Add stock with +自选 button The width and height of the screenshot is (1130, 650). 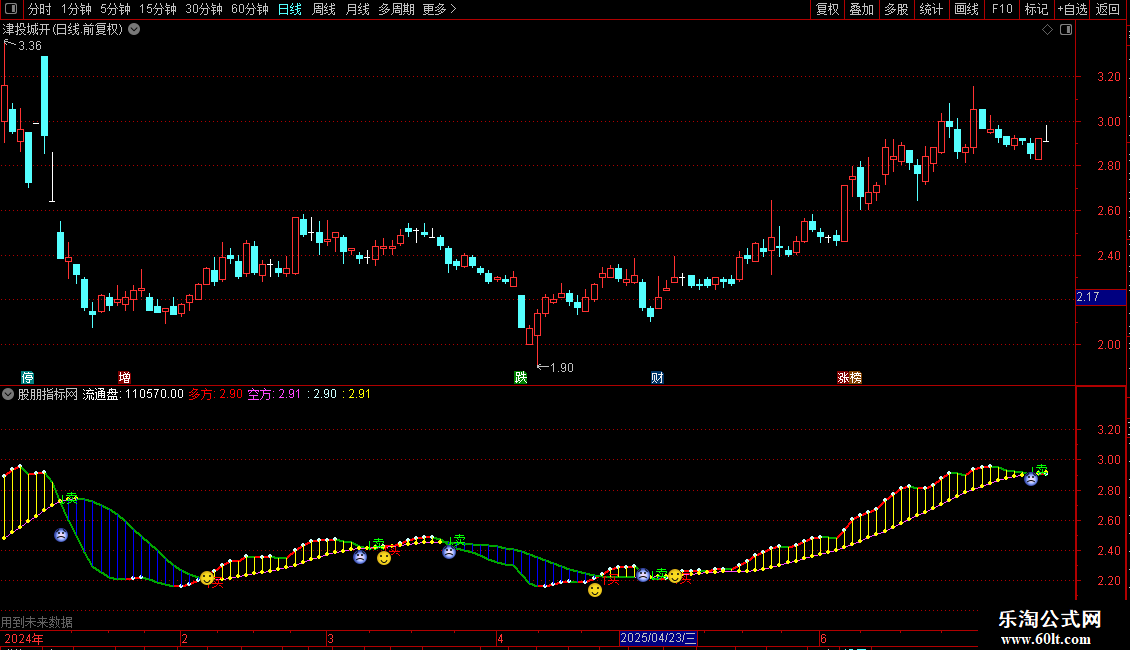click(1072, 9)
